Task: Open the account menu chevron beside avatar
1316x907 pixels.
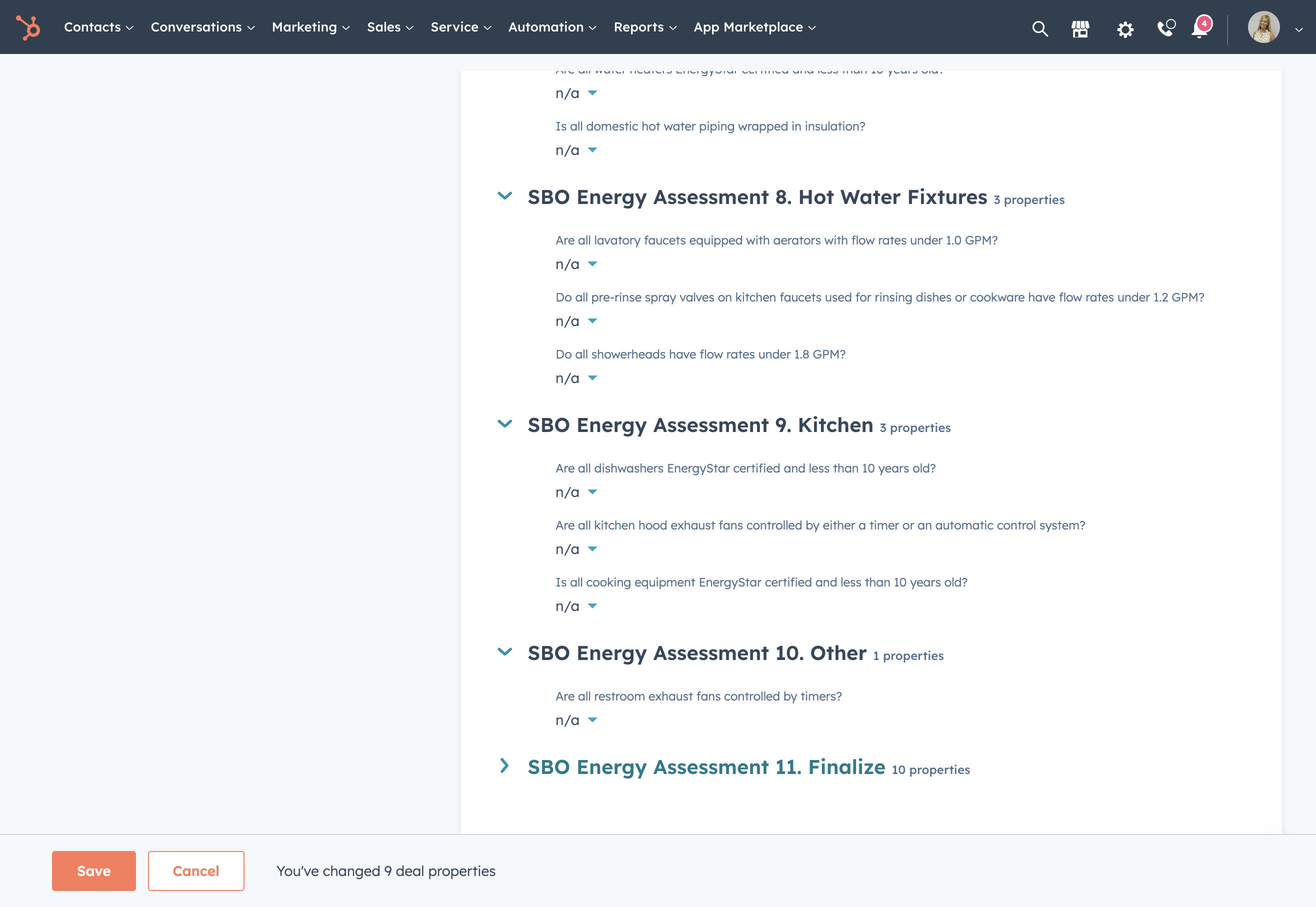Action: [1299, 29]
